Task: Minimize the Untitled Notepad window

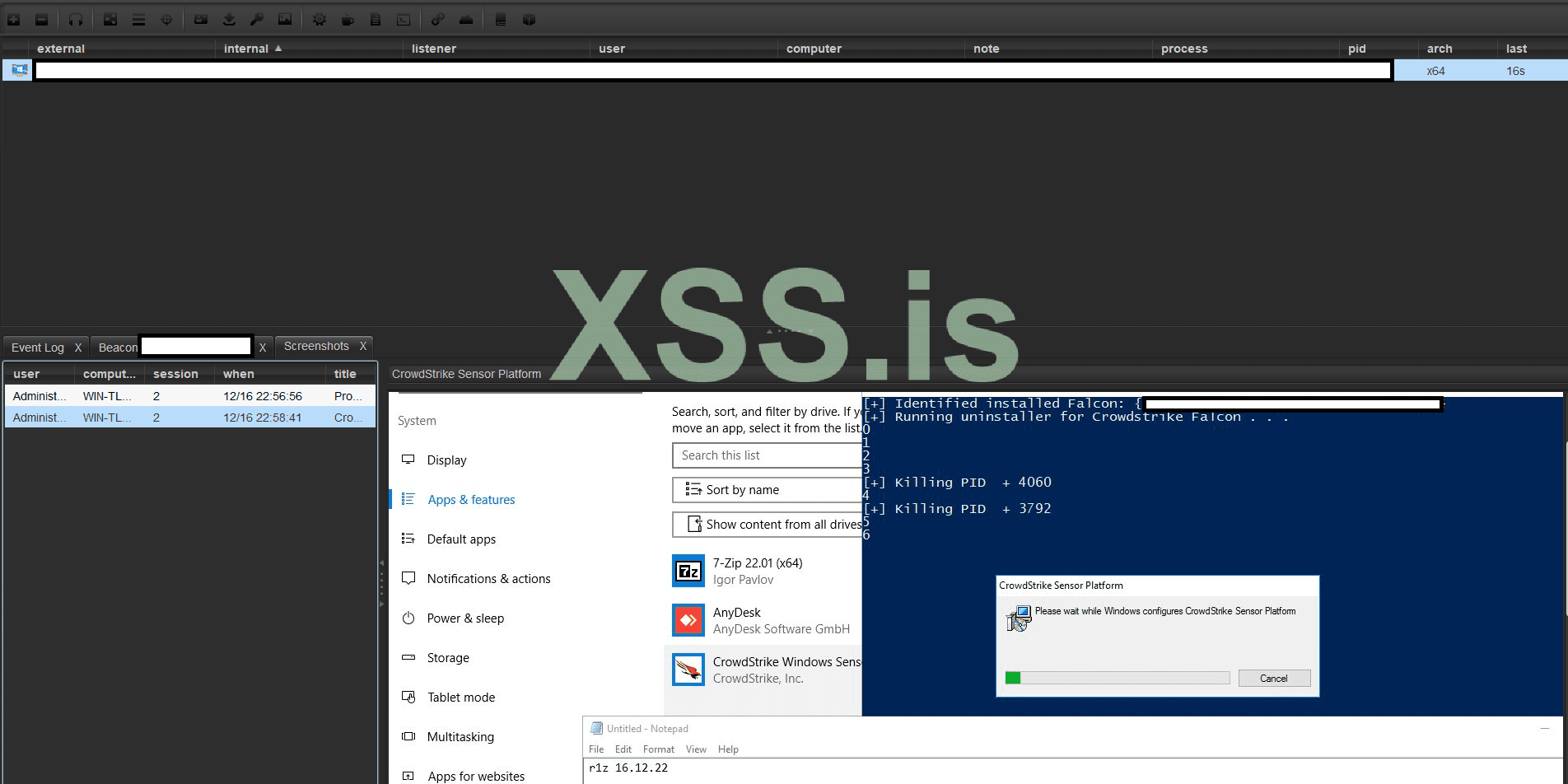Action: (x=1545, y=728)
